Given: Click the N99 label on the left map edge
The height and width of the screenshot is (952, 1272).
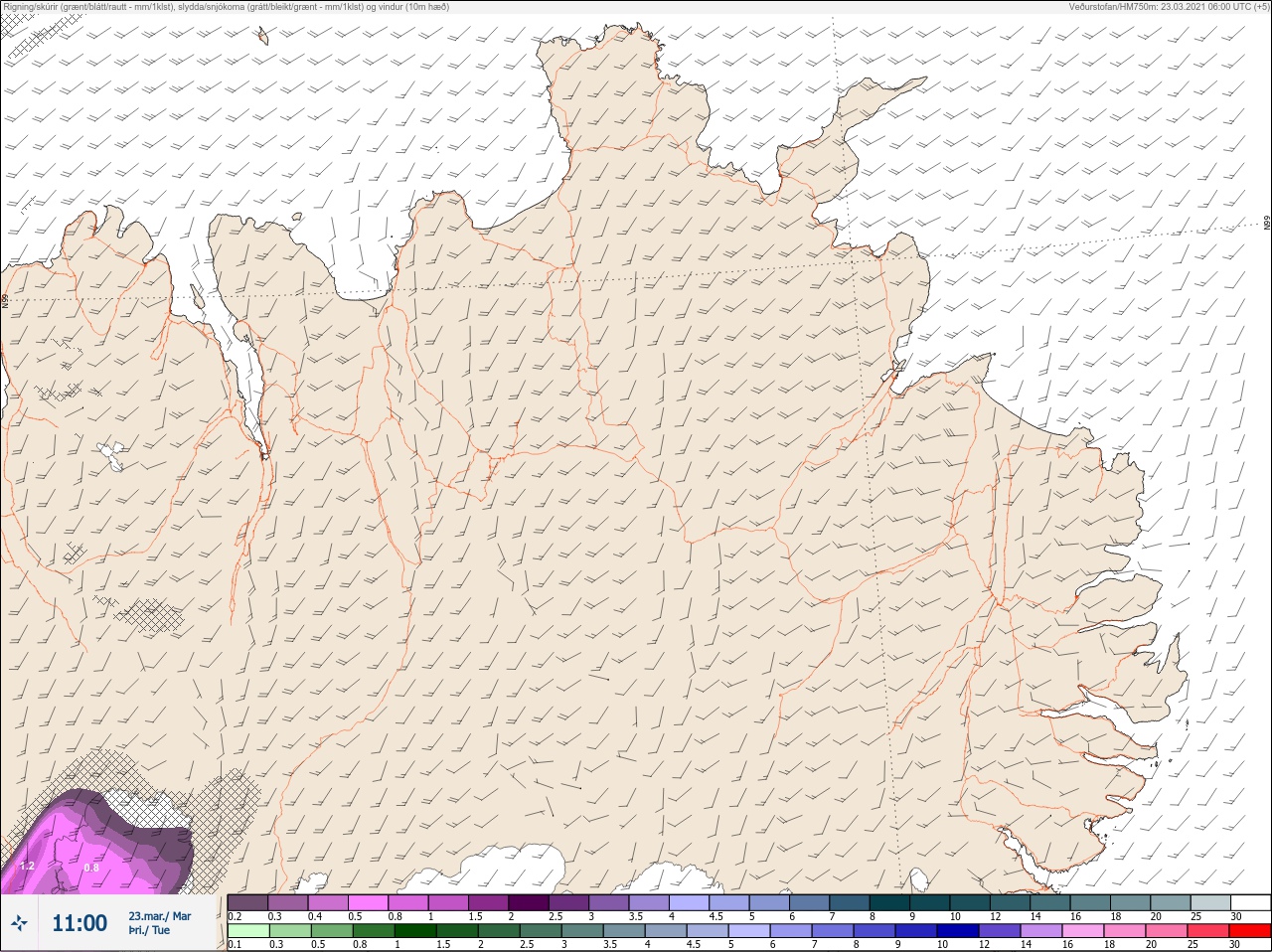Looking at the screenshot, I should [x=5, y=300].
